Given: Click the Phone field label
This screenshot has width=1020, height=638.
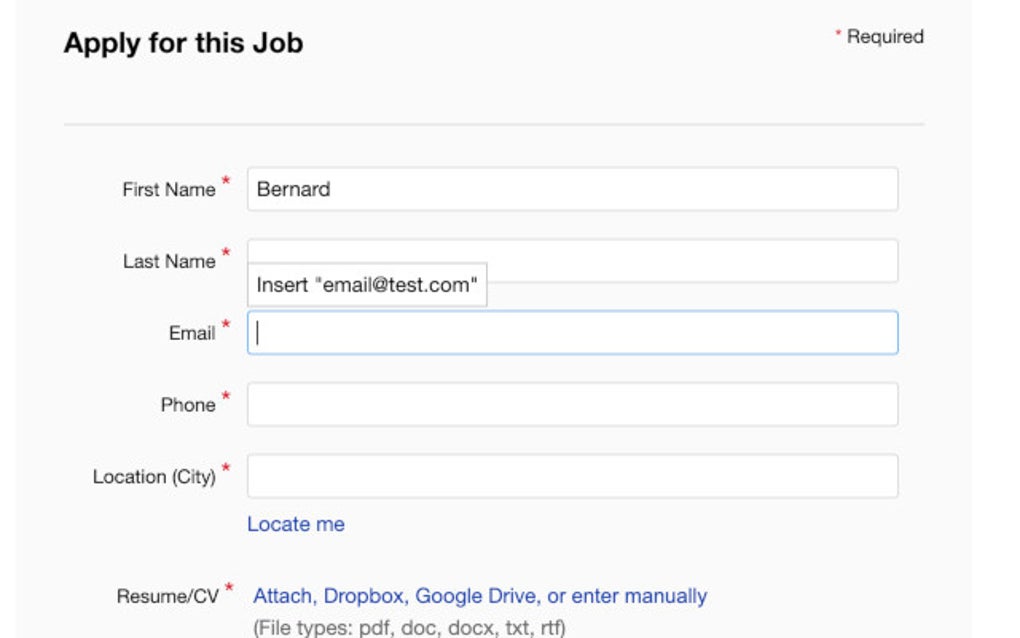Looking at the screenshot, I should click(188, 406).
